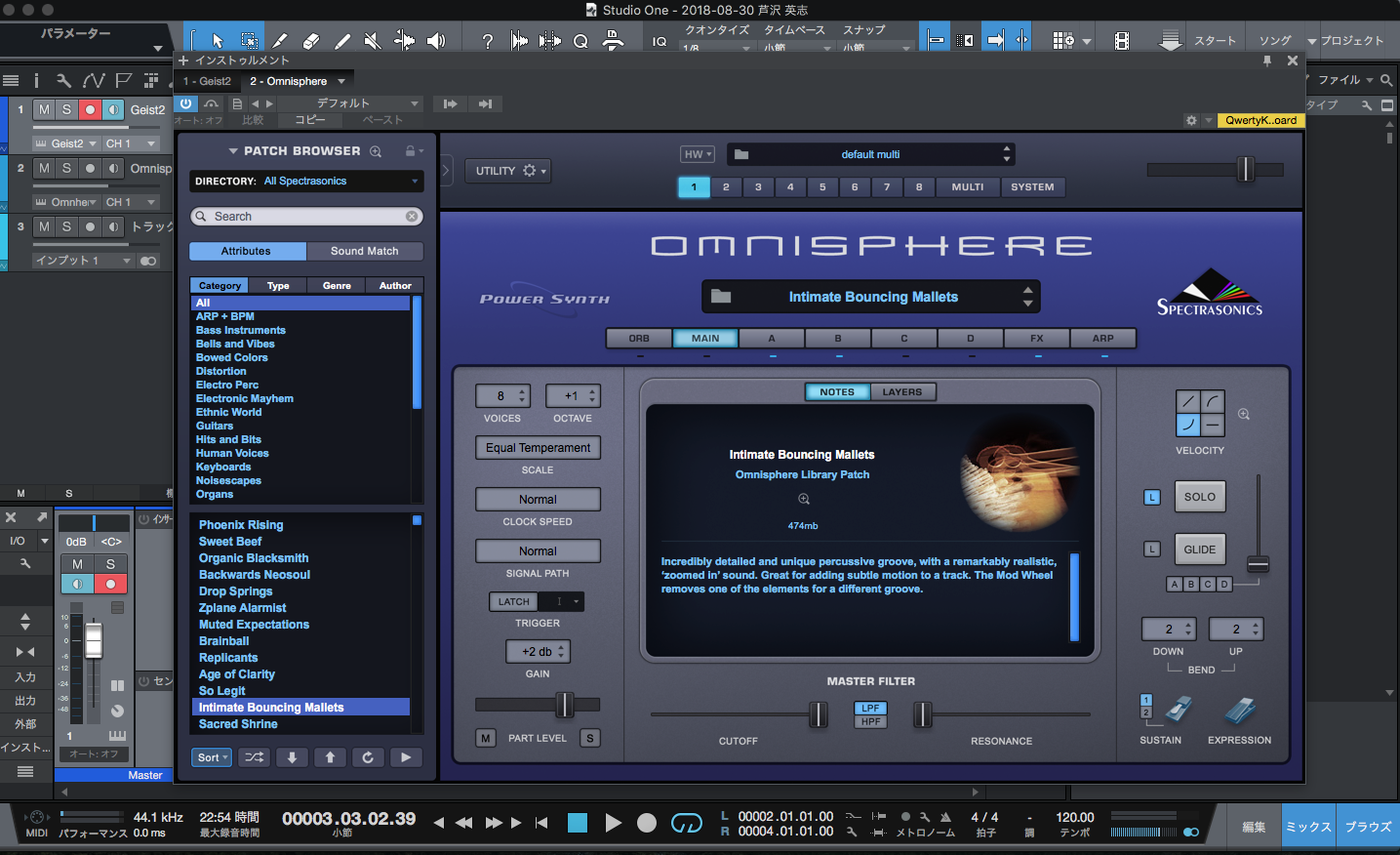
Task: Select part 2 button
Action: [726, 187]
